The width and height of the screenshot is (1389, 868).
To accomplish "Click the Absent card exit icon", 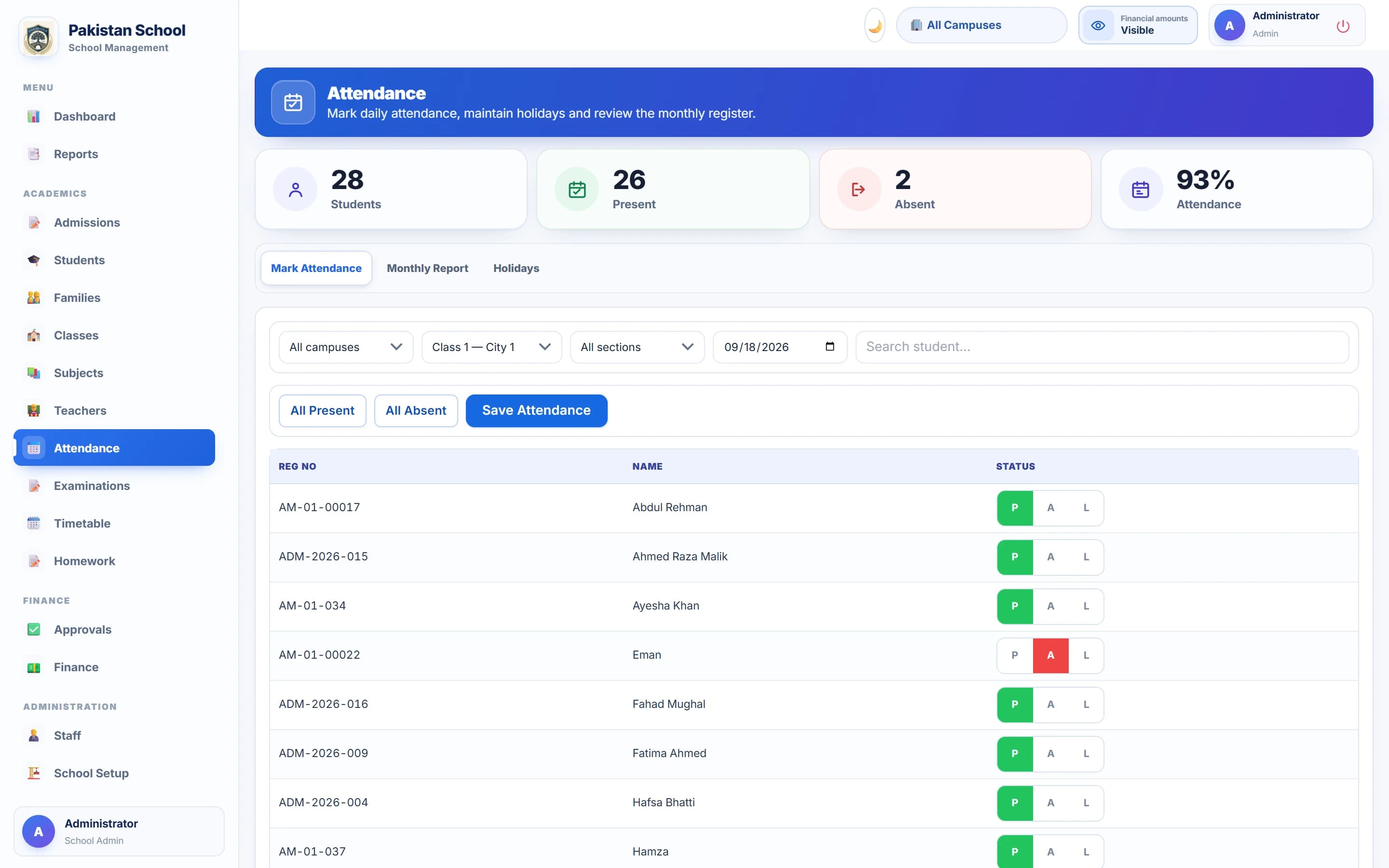I will tap(858, 190).
